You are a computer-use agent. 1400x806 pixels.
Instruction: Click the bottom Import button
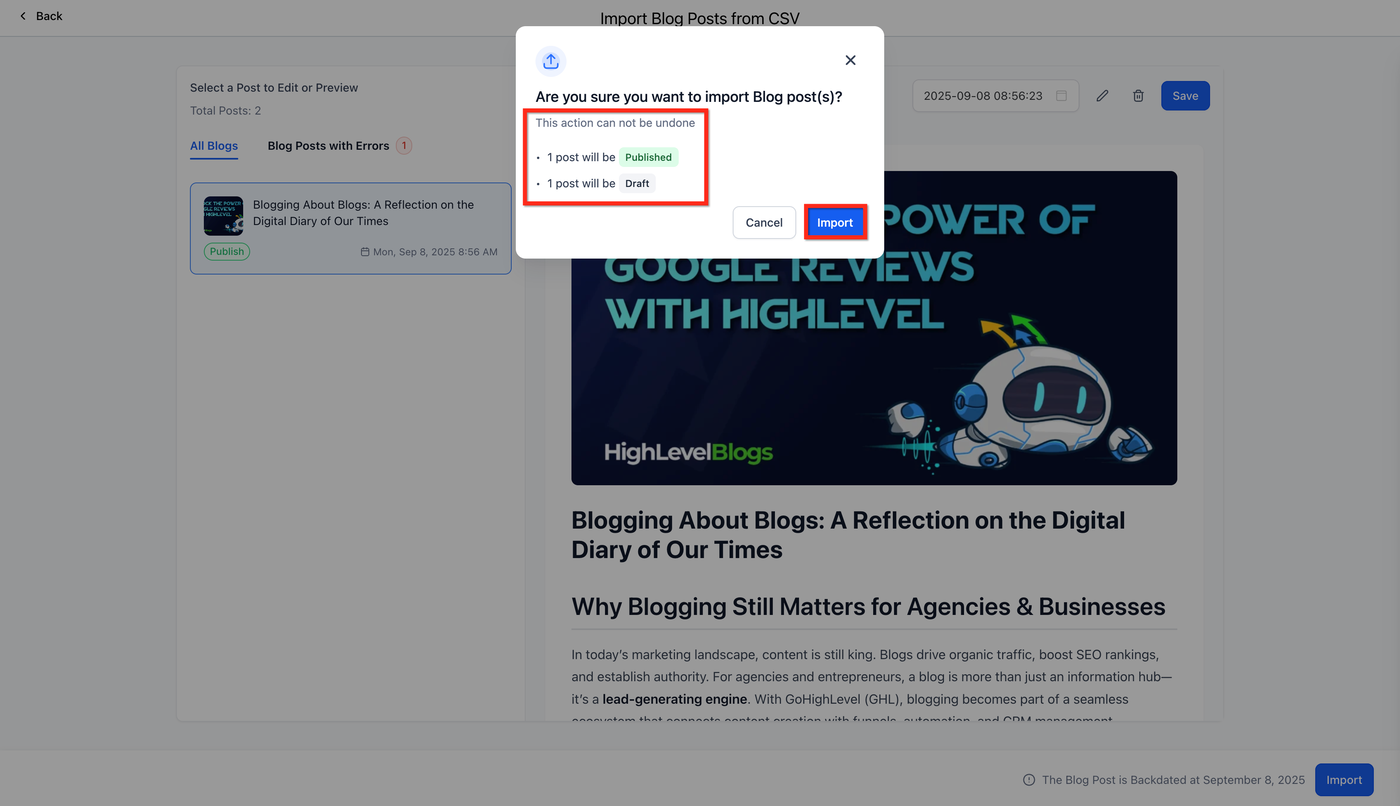1344,780
